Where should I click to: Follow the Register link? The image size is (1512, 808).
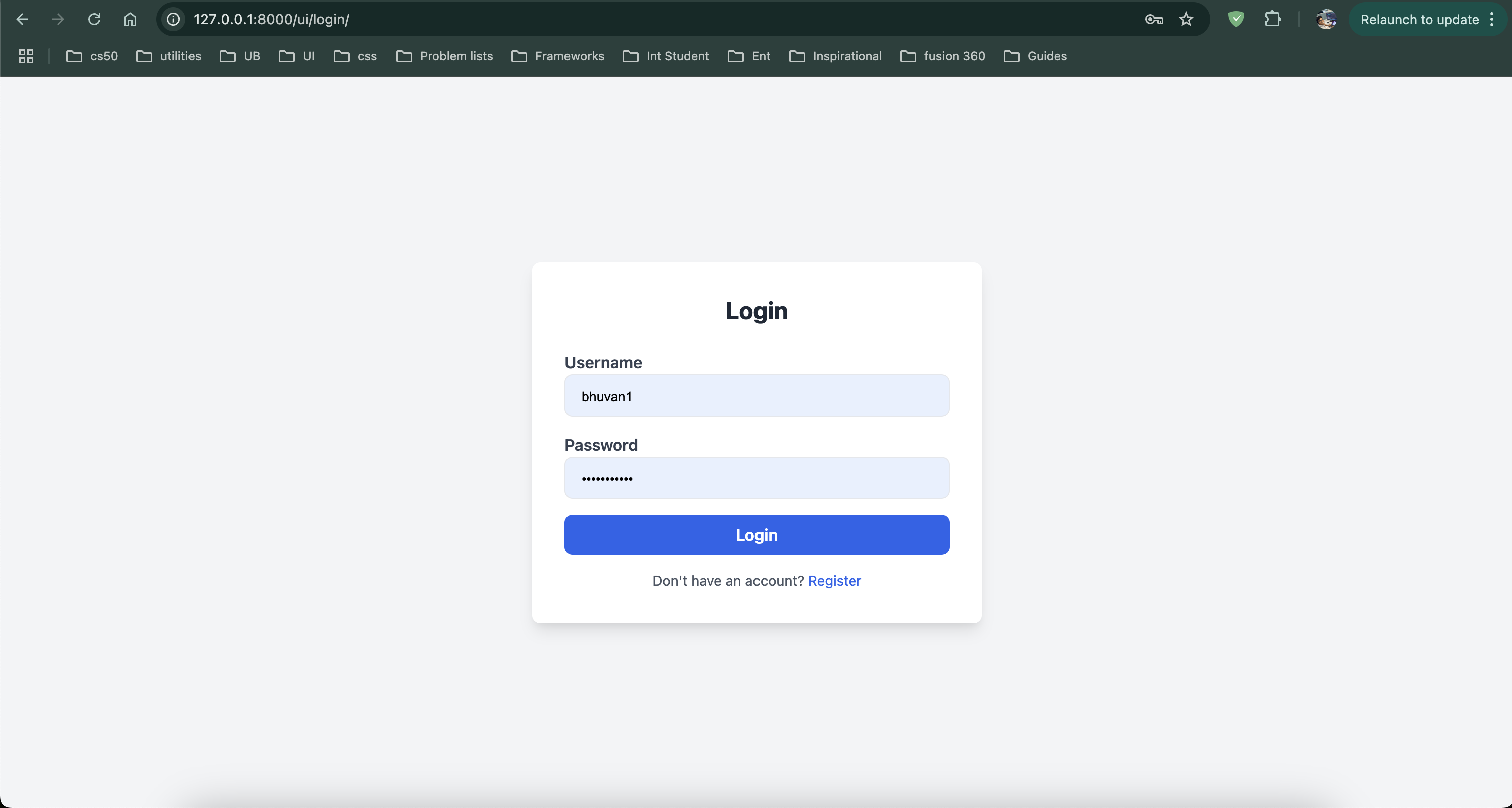[834, 581]
